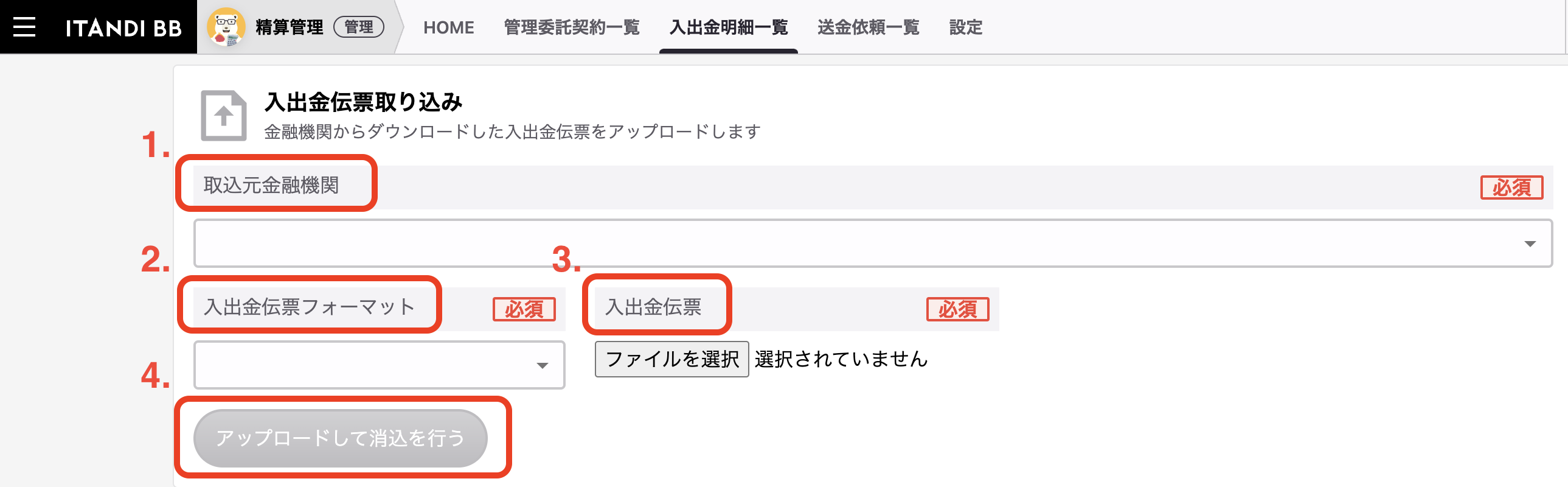Click the upload document icon
Viewport: 1568px width, 487px height.
pos(223,116)
